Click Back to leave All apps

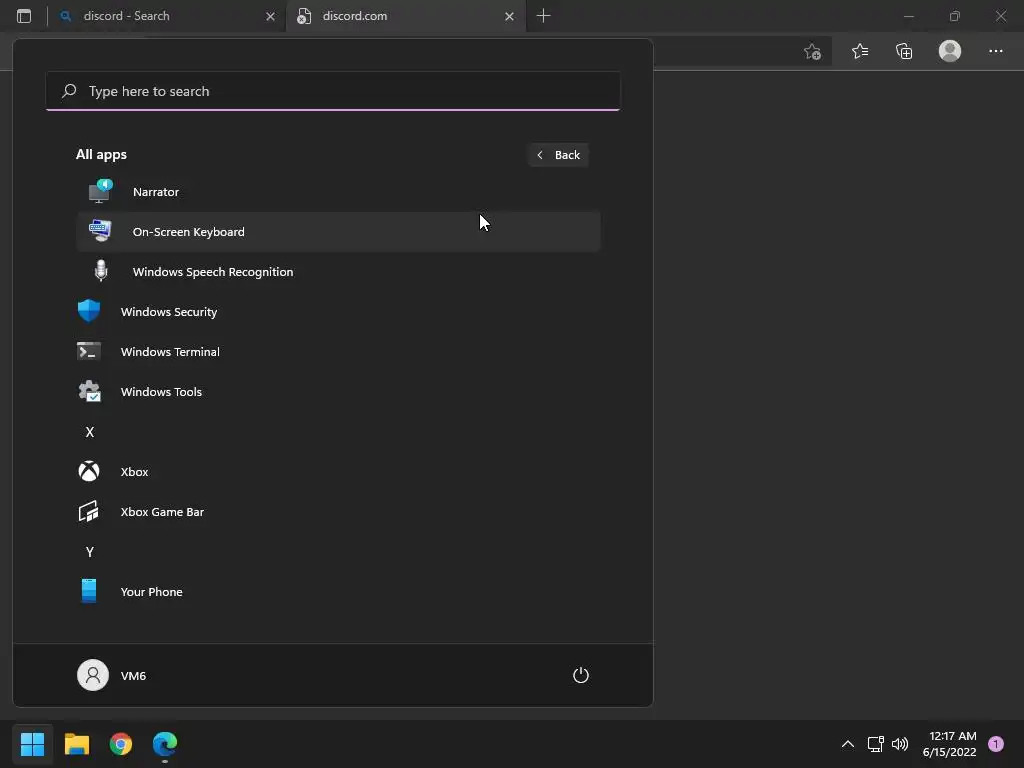pos(558,155)
